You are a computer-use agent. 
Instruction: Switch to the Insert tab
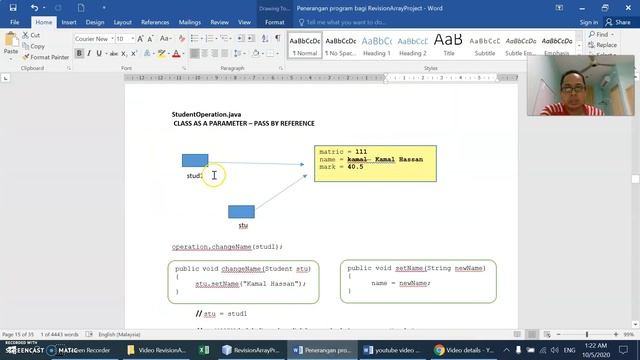click(x=69, y=22)
